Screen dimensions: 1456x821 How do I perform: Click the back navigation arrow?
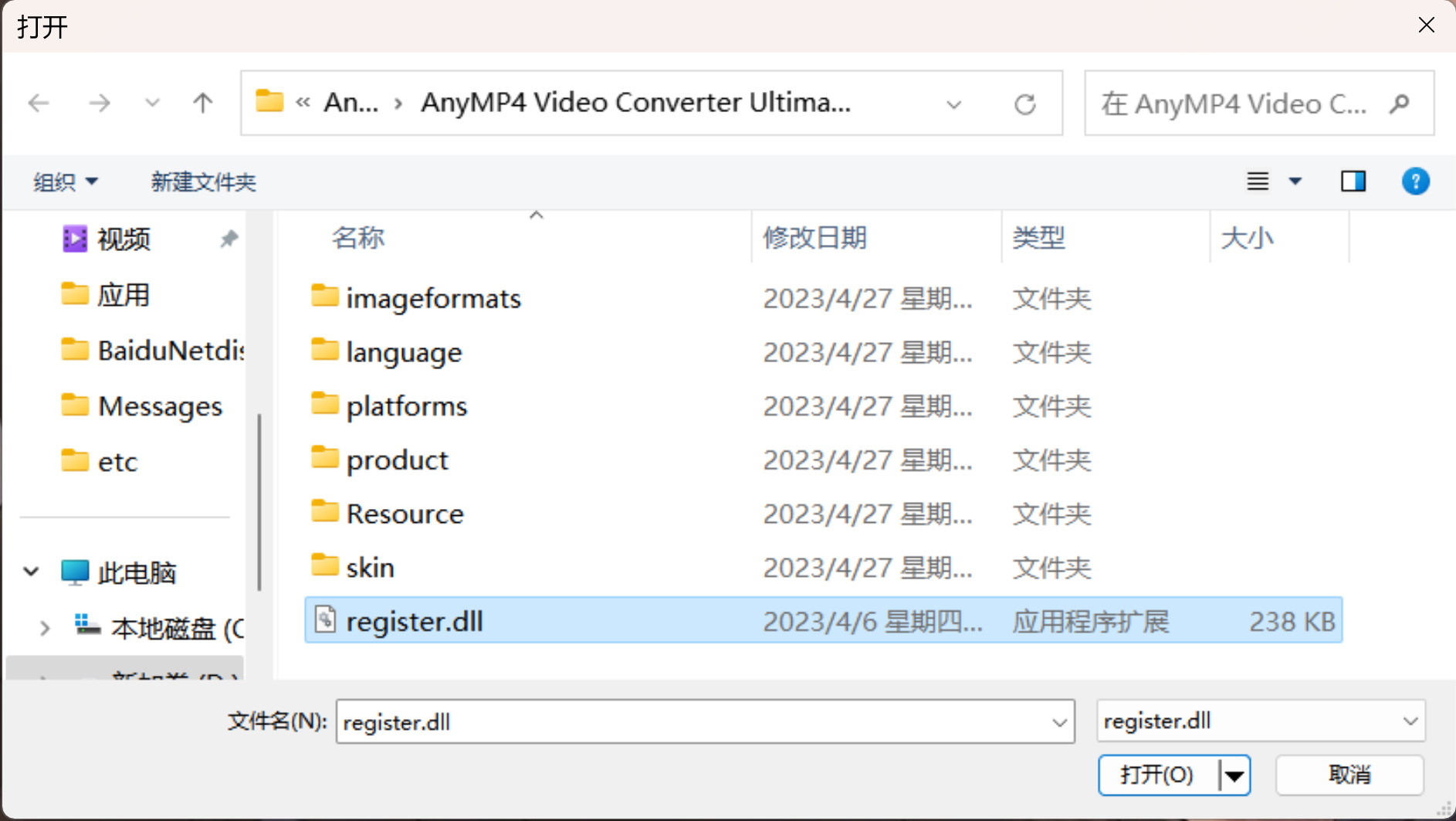[x=39, y=103]
